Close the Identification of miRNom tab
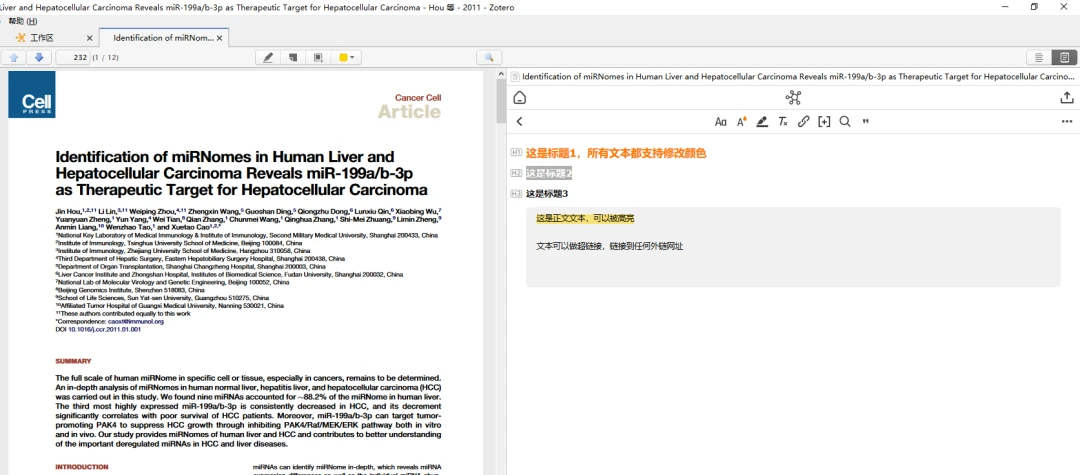Screen dimensions: 1080x475 pos(220,38)
